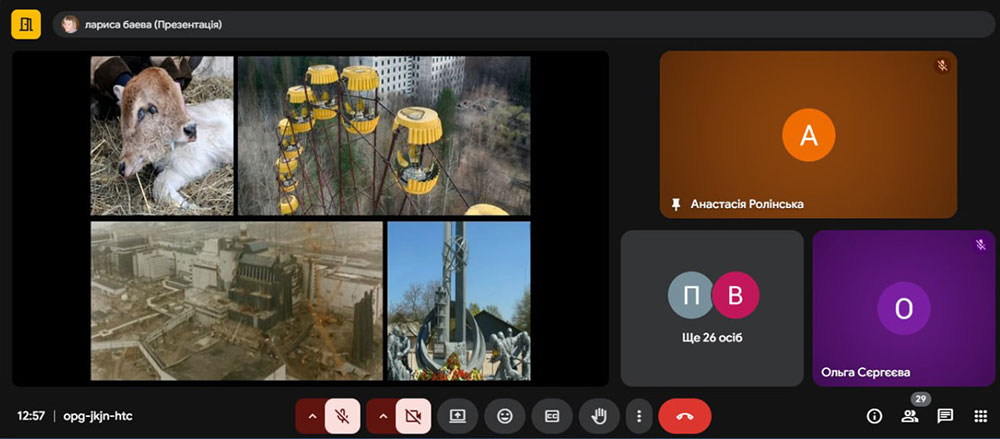Leave the call with red hang-up button
Viewport: 1000px width, 439px height.
pyautogui.click(x=684, y=416)
